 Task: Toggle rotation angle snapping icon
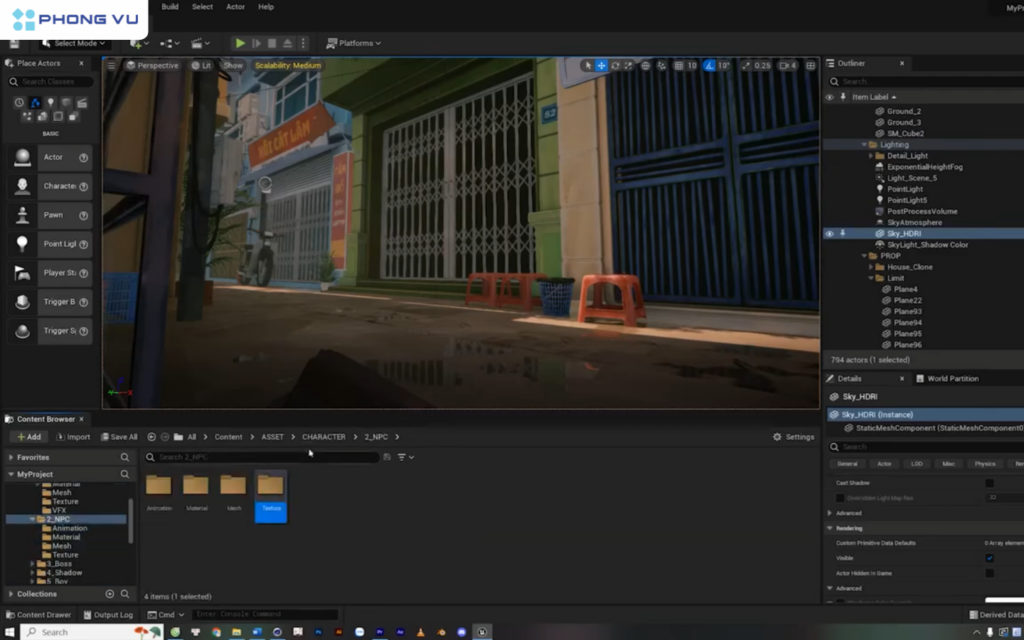[710, 65]
